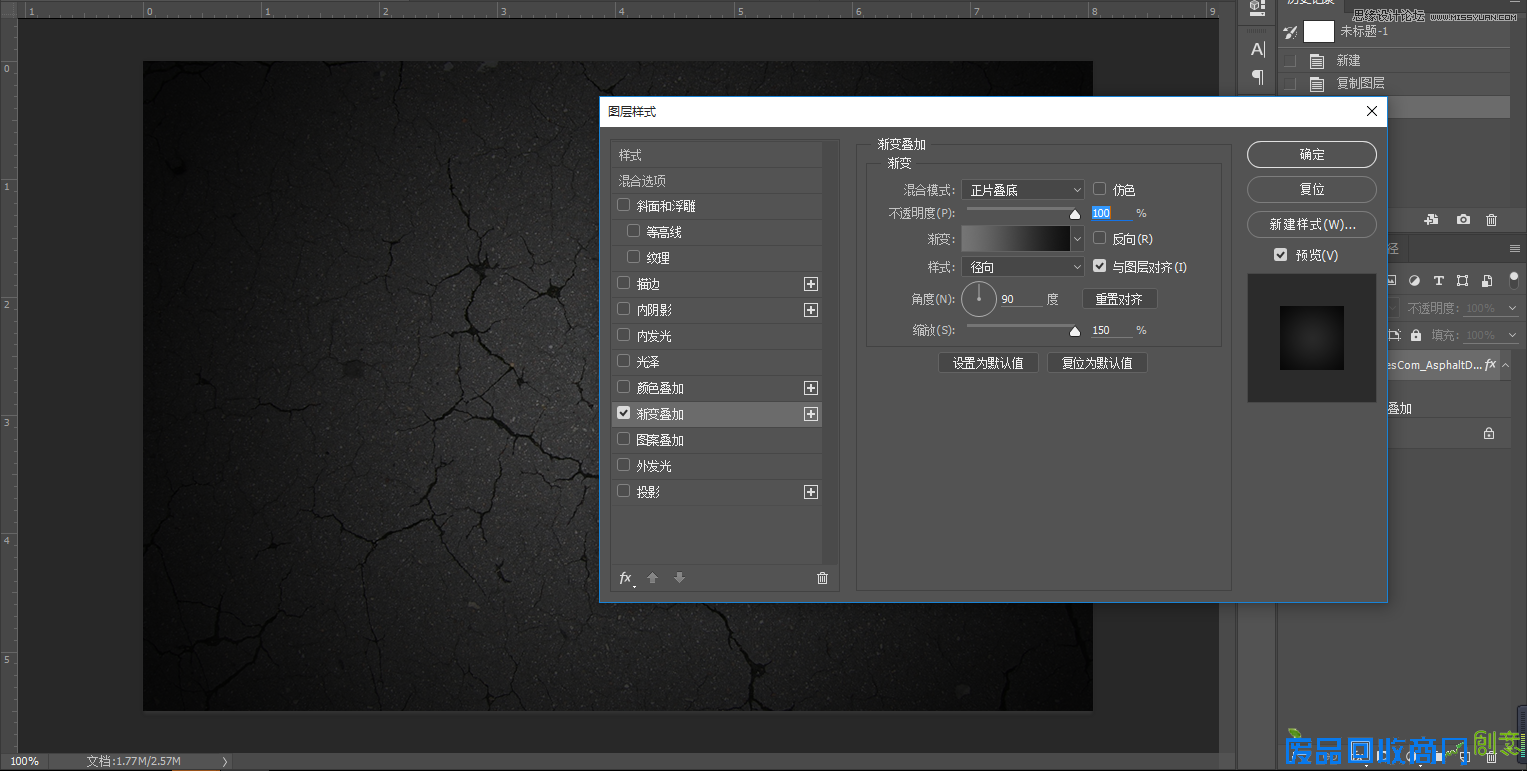The height and width of the screenshot is (771, 1527).
Task: Click the fx badge on the AsphaltD layer
Action: tap(1490, 365)
